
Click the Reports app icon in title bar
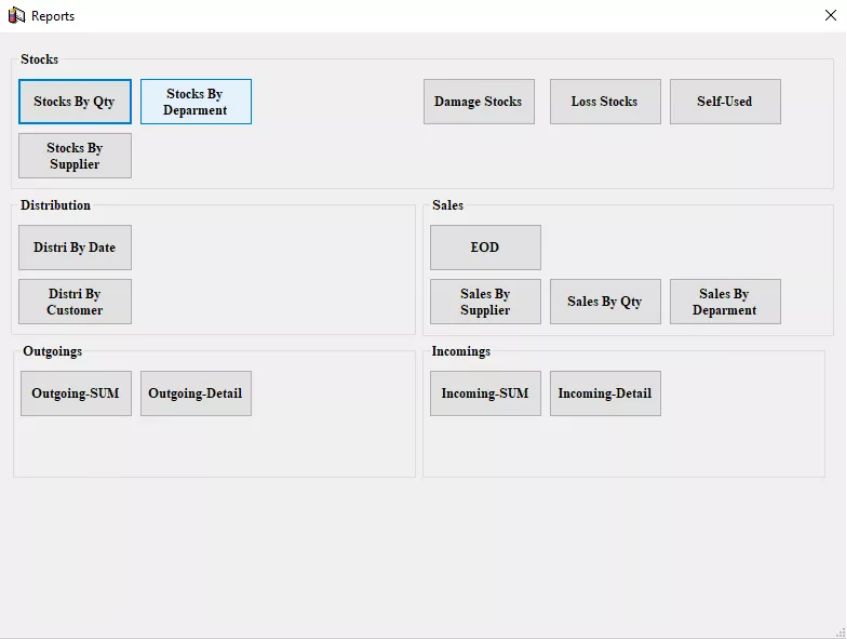point(16,15)
